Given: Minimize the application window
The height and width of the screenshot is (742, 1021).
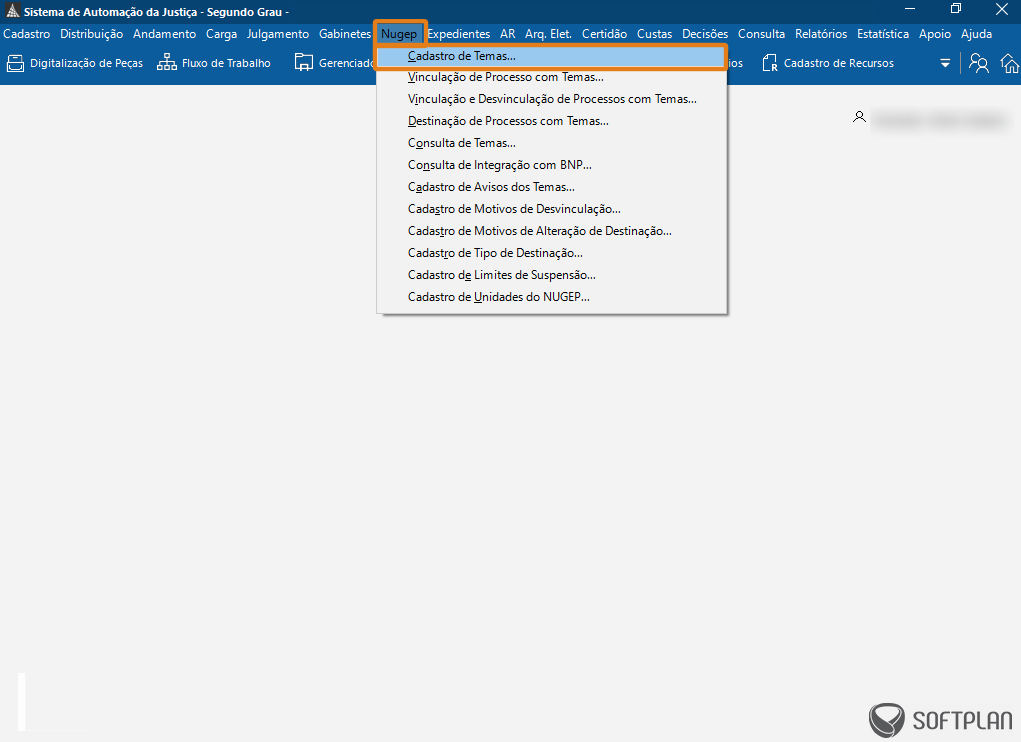Looking at the screenshot, I should click(x=910, y=9).
